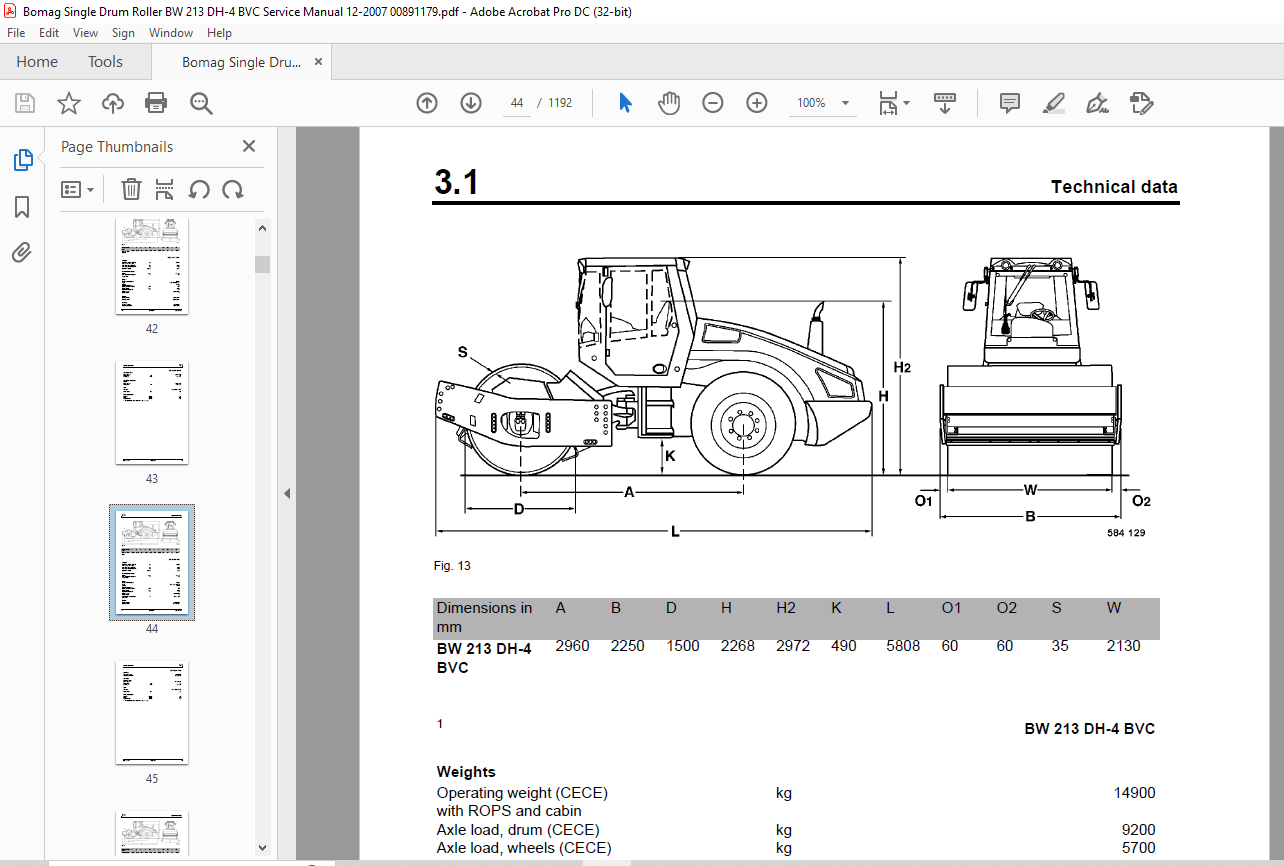The image size is (1284, 866).
Task: Click figure number 584 129
Action: tap(1126, 533)
